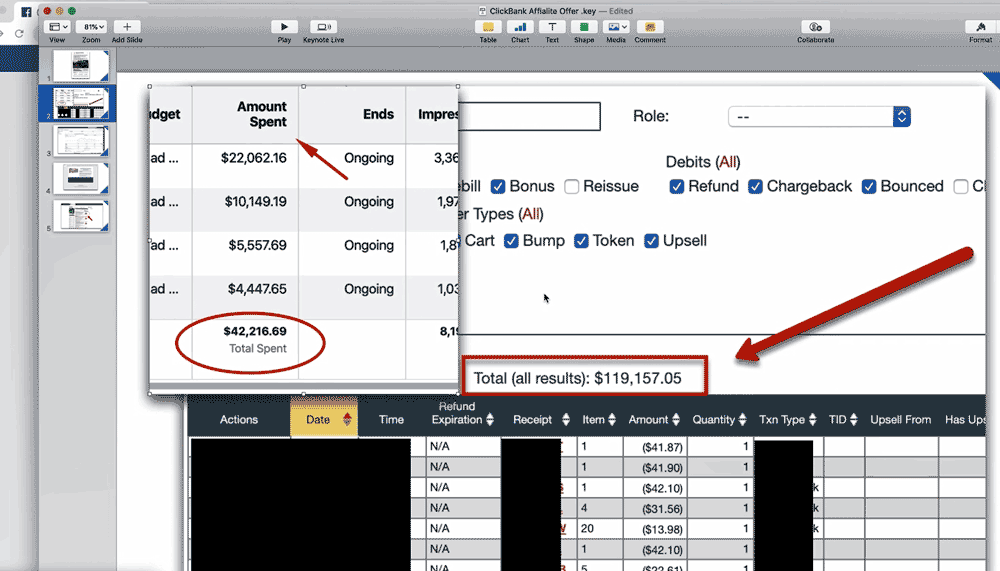1000x571 pixels.
Task: Select the third slide thumbnail
Action: pos(80,141)
